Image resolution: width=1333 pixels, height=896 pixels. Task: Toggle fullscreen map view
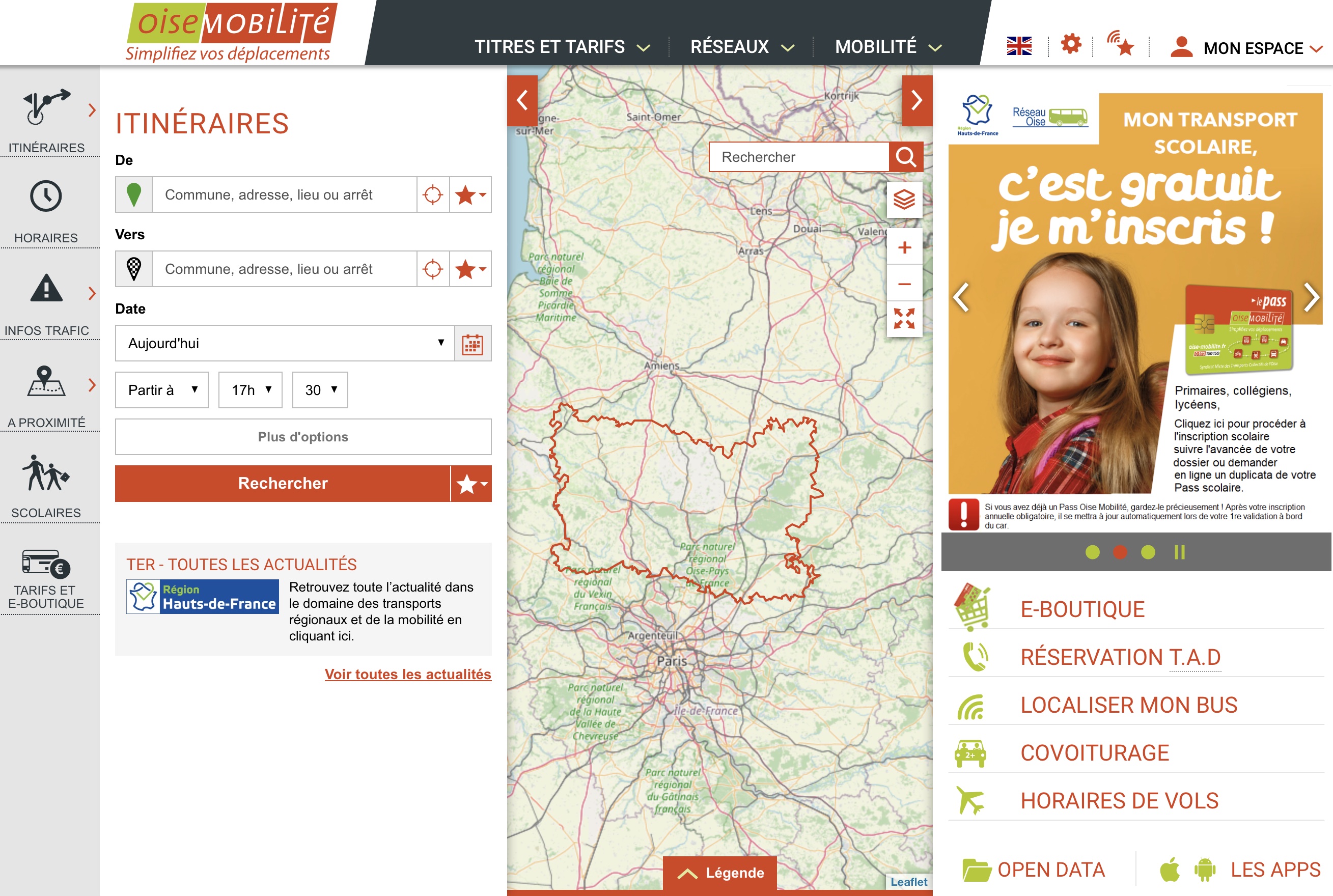904,319
